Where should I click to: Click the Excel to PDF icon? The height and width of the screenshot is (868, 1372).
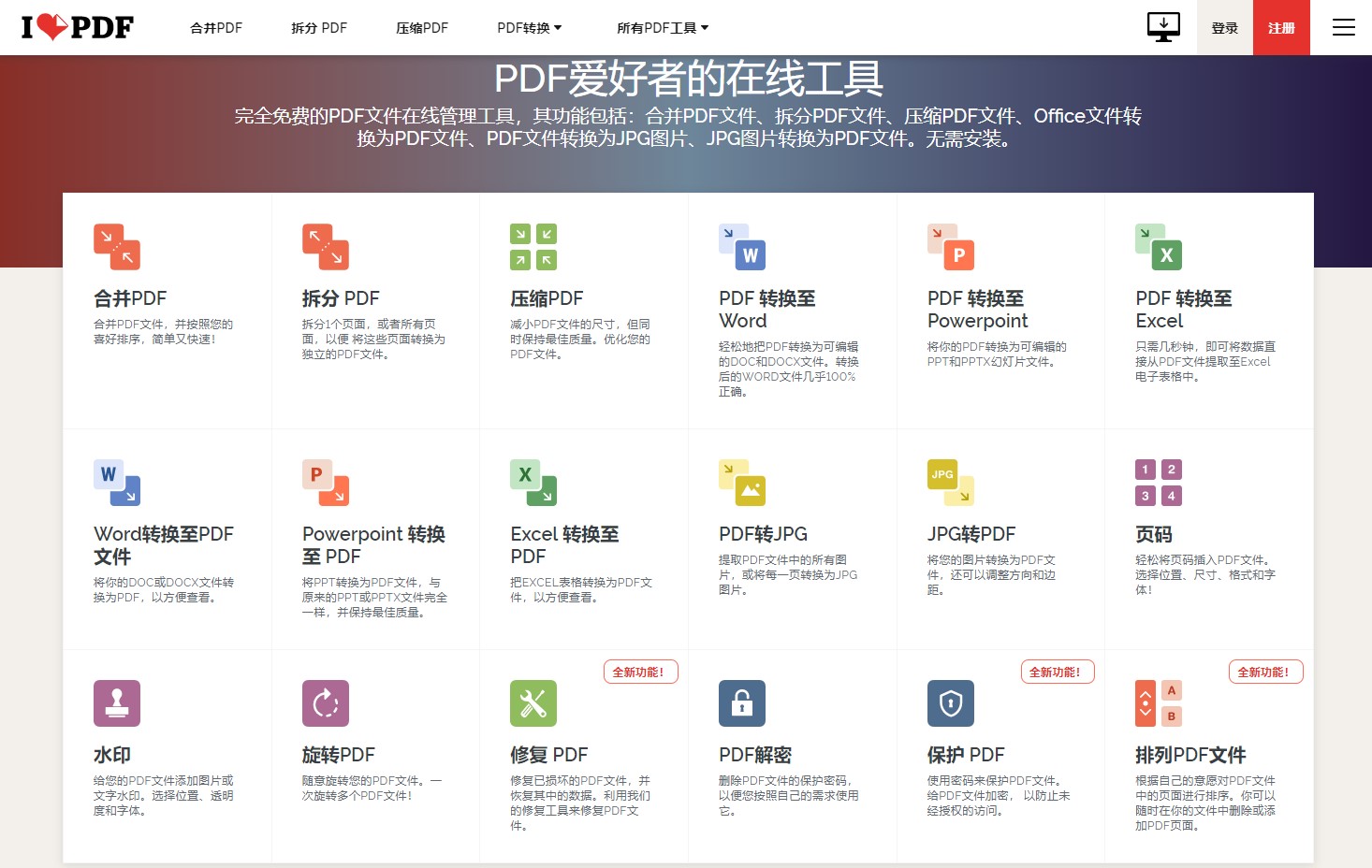[533, 483]
